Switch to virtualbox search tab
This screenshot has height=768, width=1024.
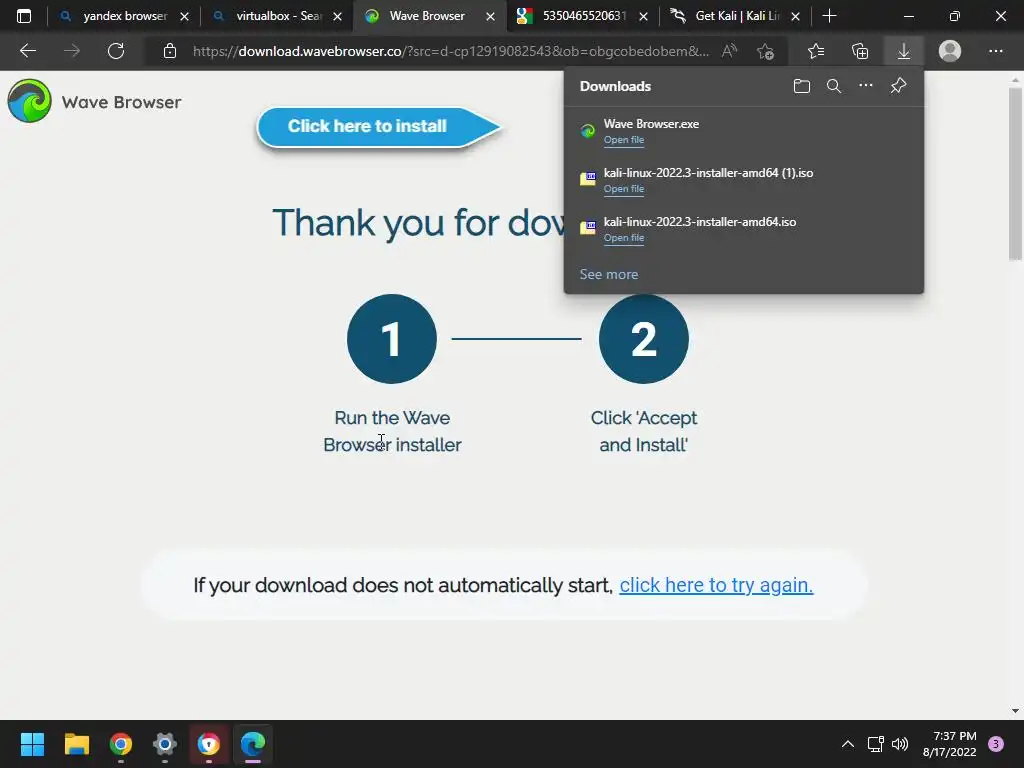(278, 16)
